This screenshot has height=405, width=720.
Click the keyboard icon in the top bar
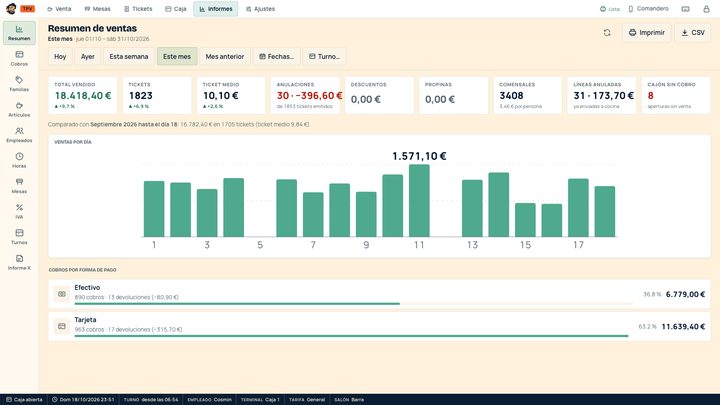(x=685, y=9)
